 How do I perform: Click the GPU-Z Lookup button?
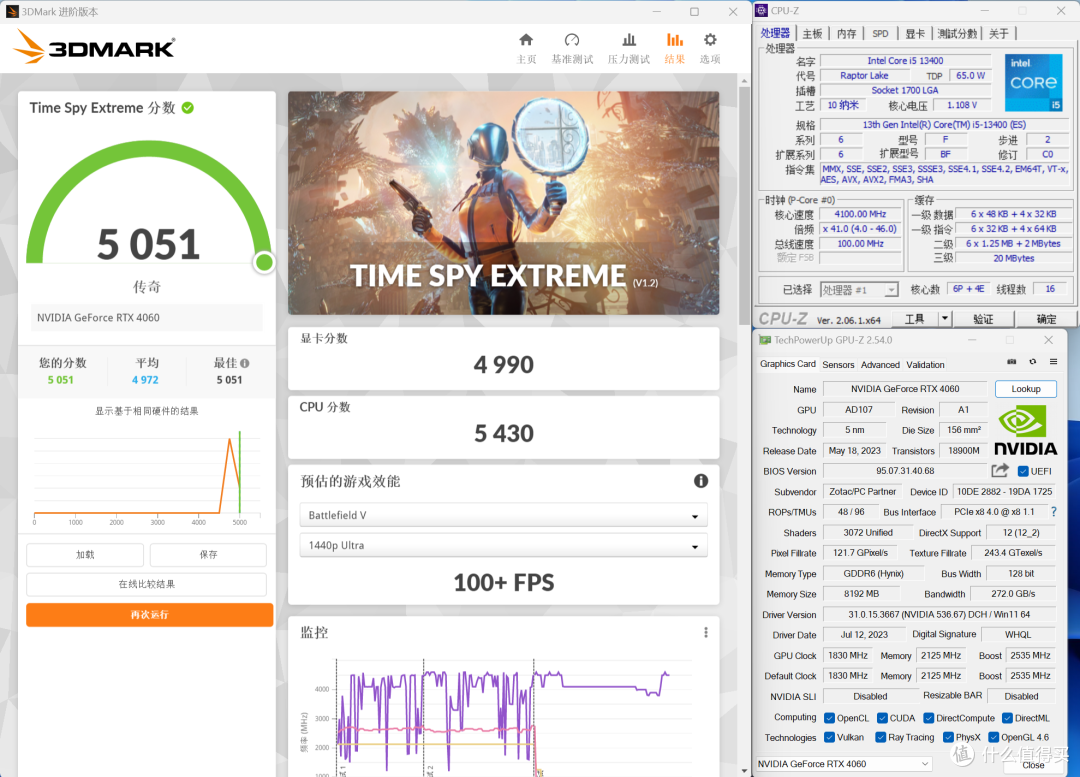1026,389
